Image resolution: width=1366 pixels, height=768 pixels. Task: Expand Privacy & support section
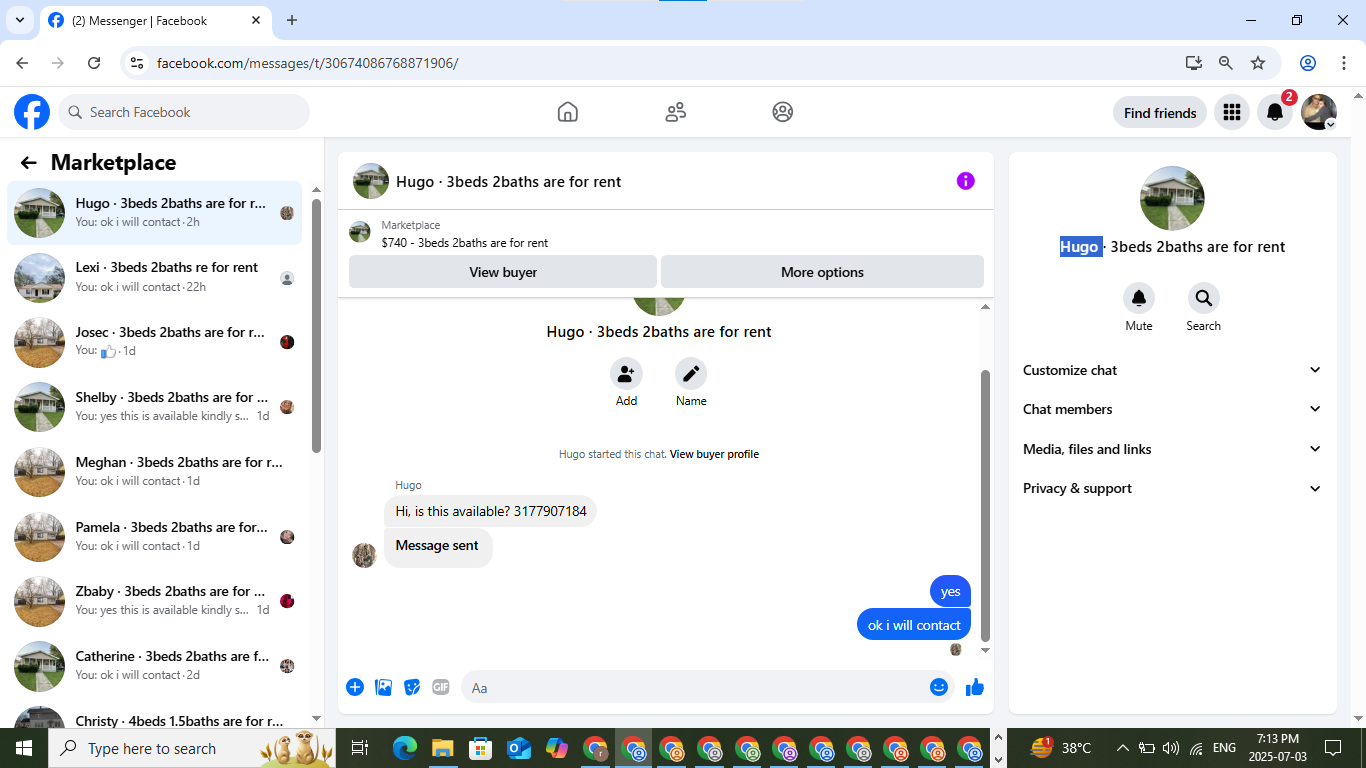coord(1172,488)
